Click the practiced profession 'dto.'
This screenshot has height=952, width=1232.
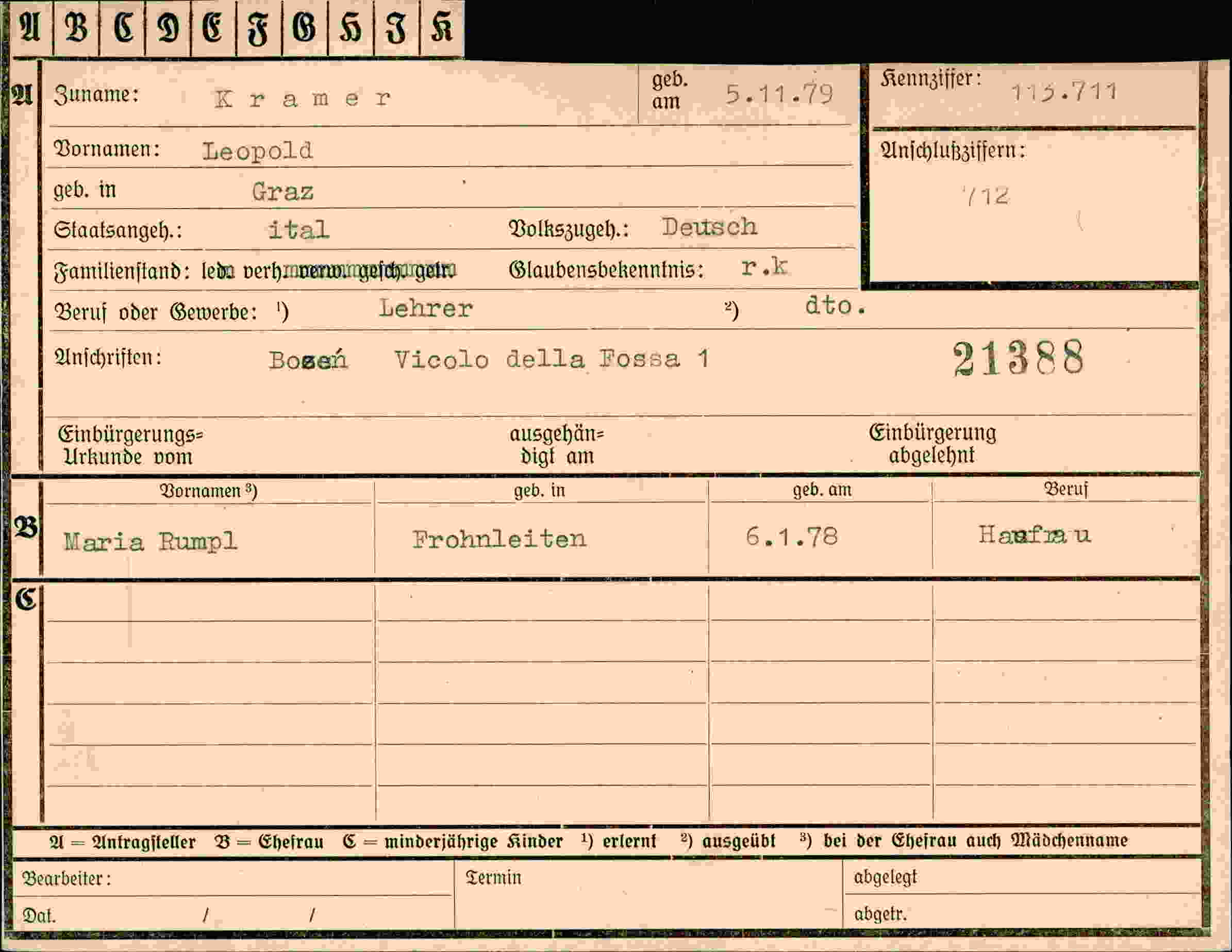(836, 306)
